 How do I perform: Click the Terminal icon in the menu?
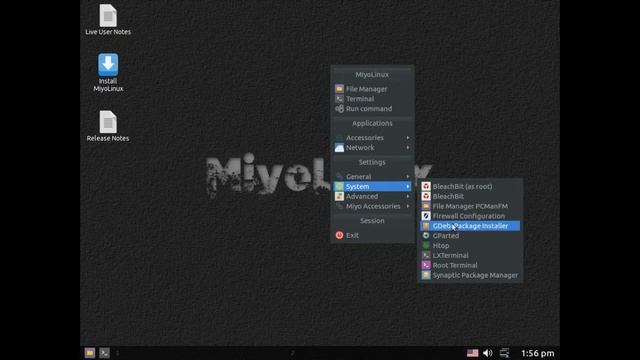[x=339, y=99]
